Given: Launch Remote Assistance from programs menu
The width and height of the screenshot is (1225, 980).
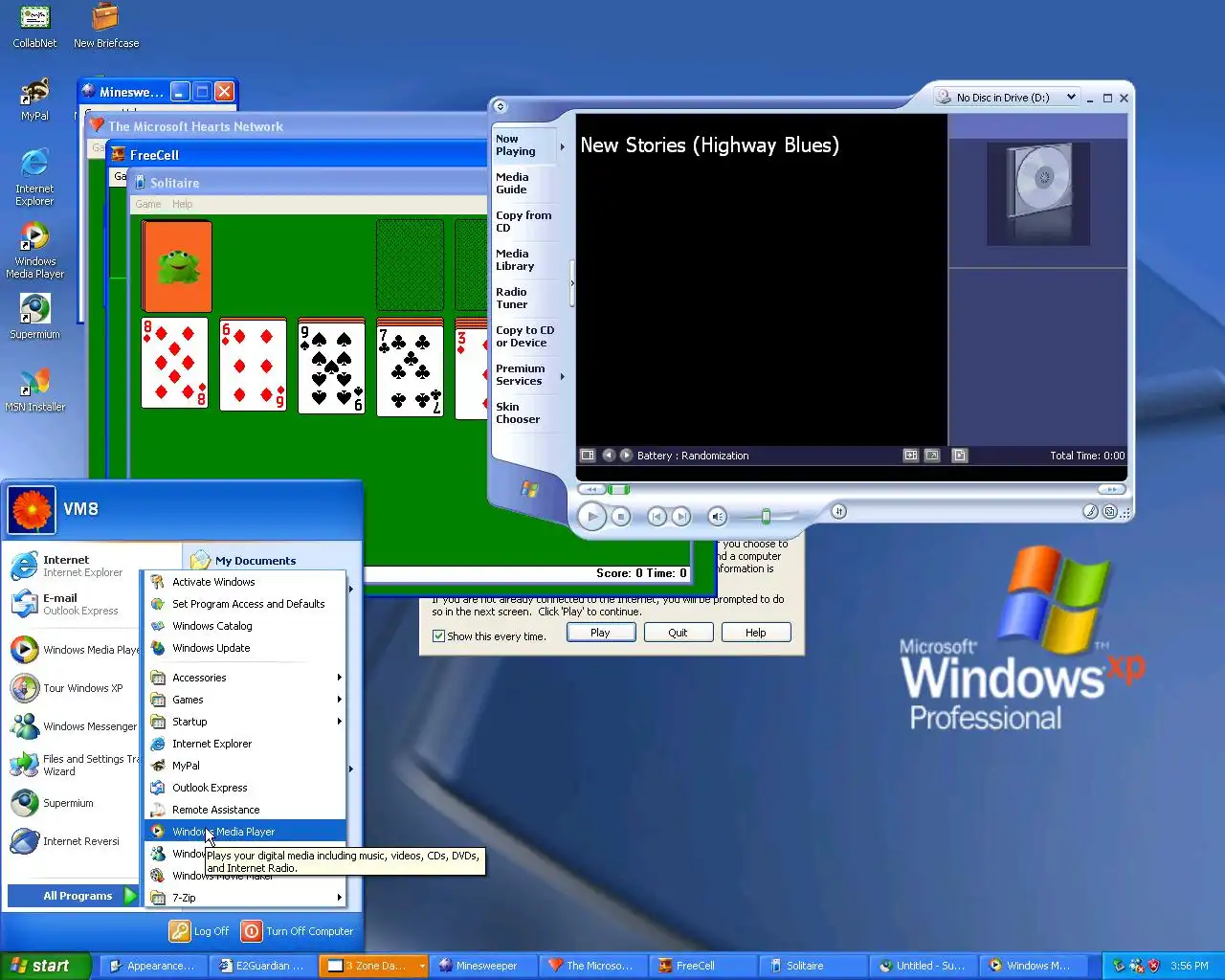Looking at the screenshot, I should pos(245,810).
